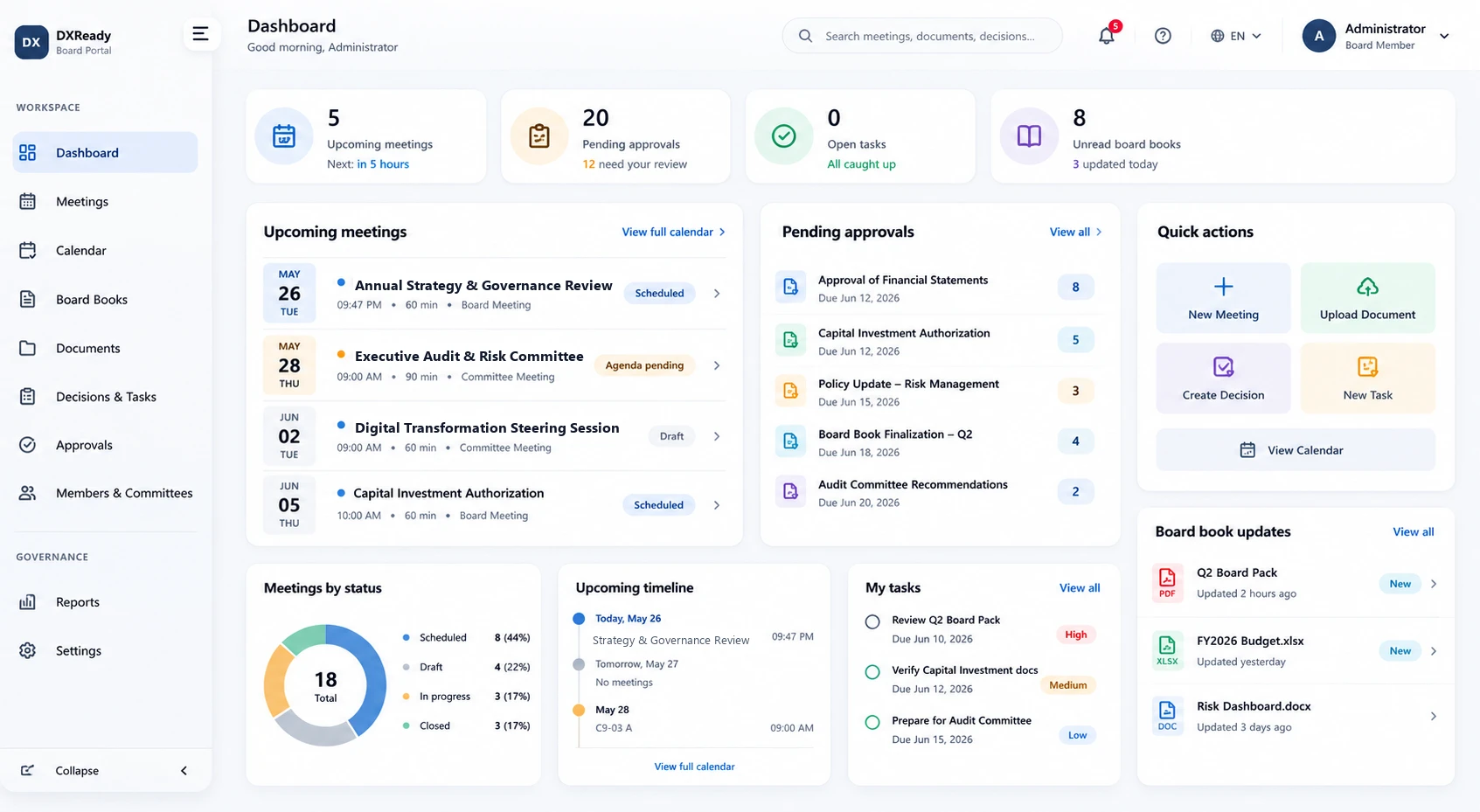Click the search meetings input field
The height and width of the screenshot is (812, 1480).
coord(922,36)
